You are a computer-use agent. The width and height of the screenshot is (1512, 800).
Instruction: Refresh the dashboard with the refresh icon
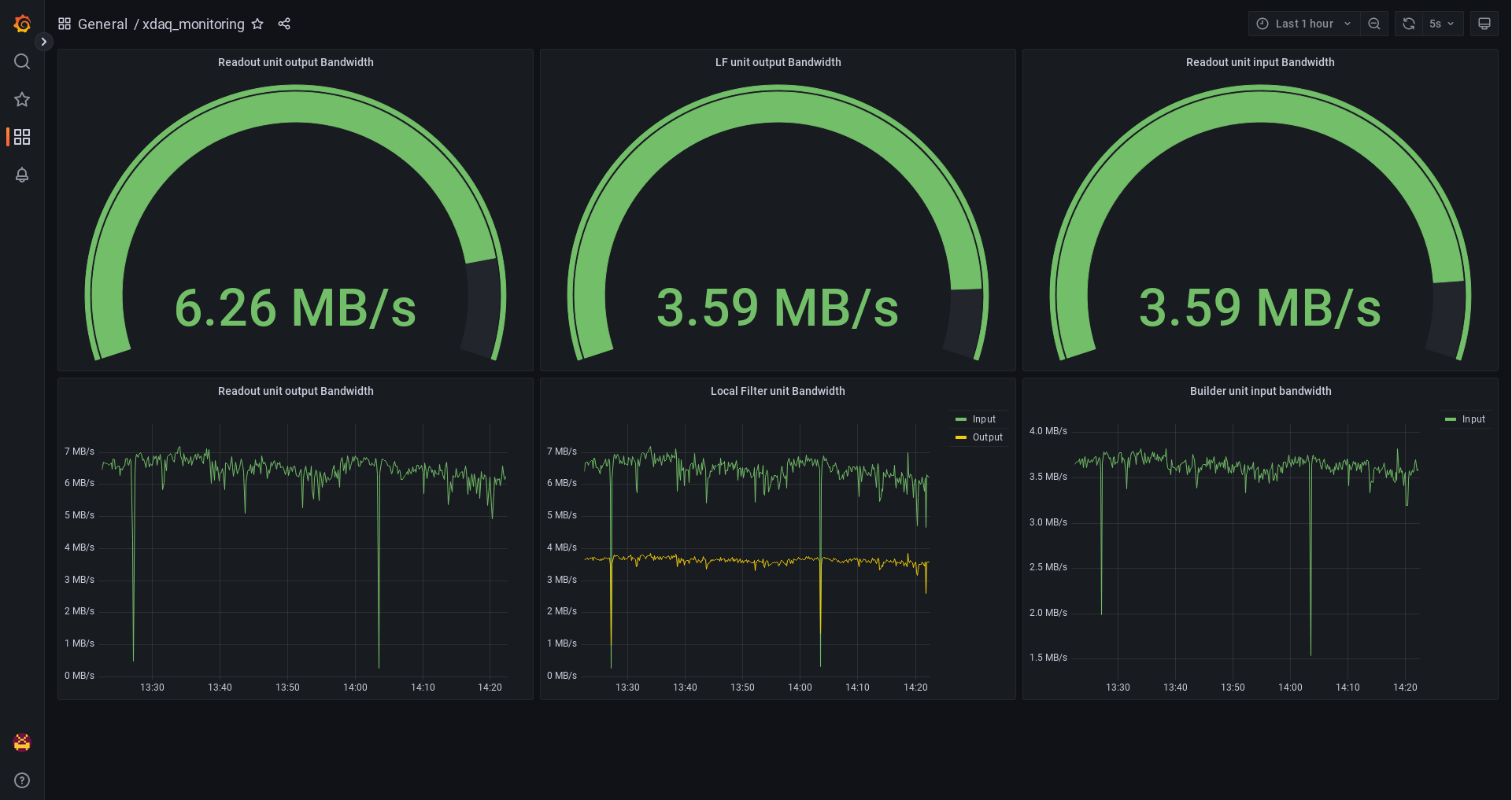pos(1408,24)
